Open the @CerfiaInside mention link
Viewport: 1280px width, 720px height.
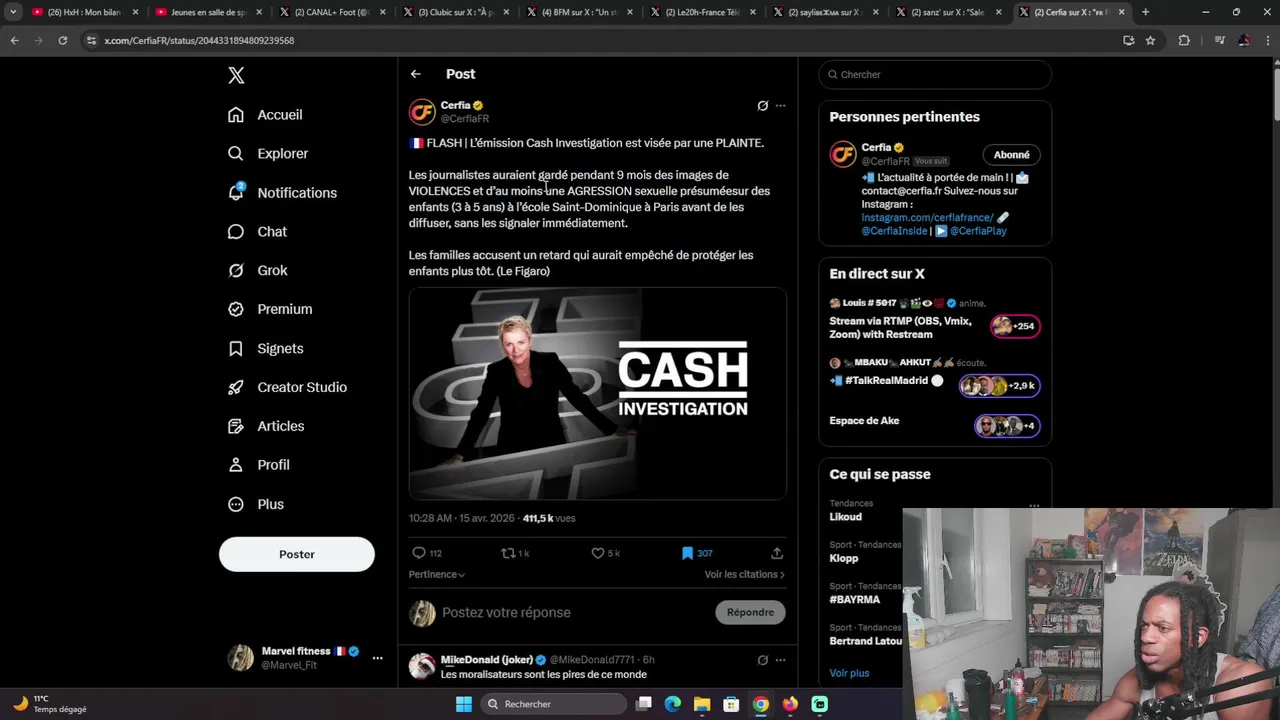(x=894, y=231)
